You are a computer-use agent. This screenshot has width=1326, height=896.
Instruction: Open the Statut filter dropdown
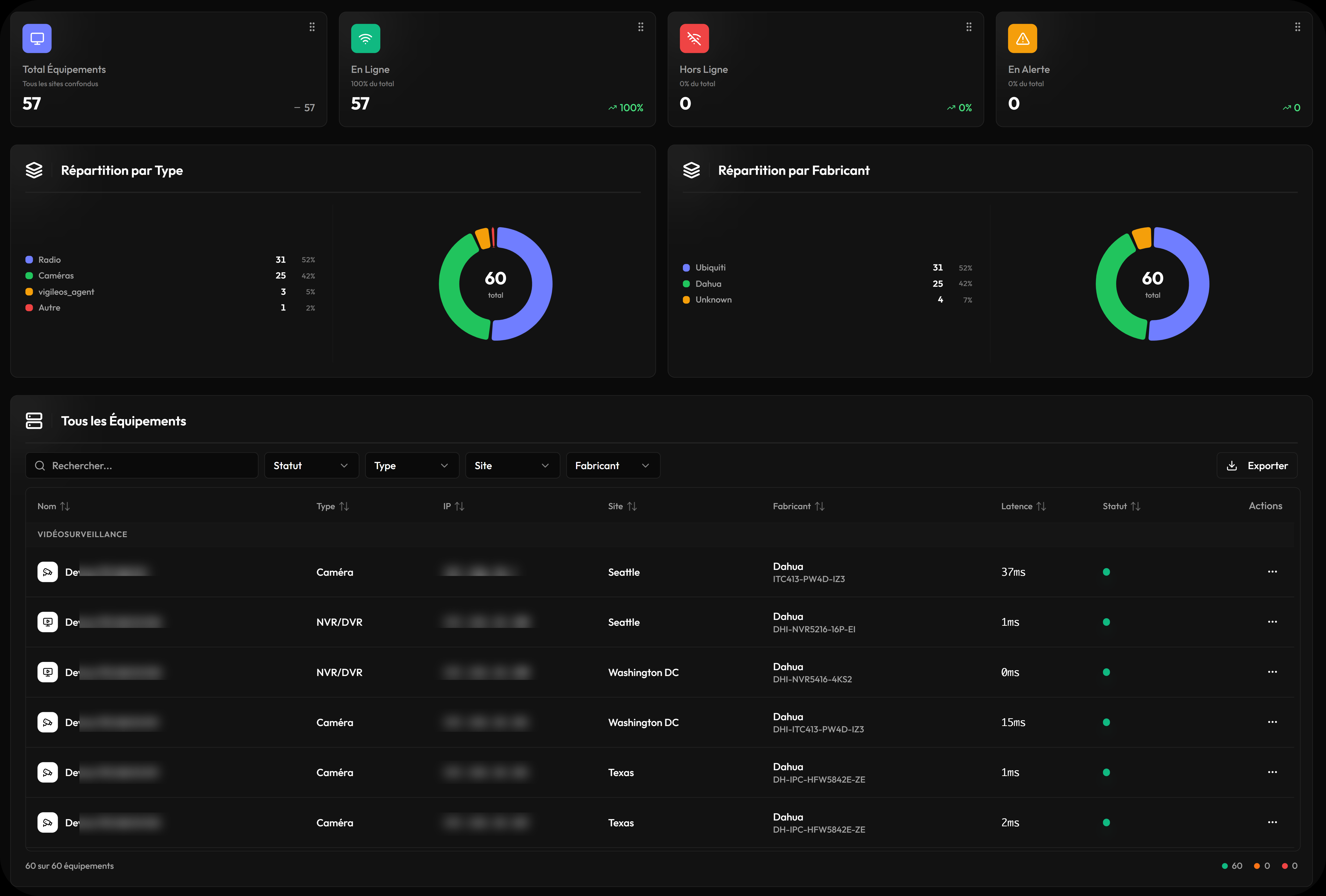[312, 465]
